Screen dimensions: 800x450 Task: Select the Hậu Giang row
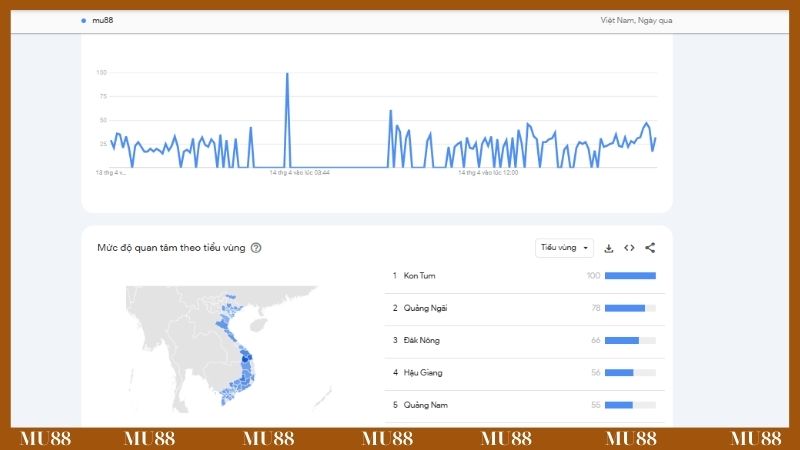[524, 373]
